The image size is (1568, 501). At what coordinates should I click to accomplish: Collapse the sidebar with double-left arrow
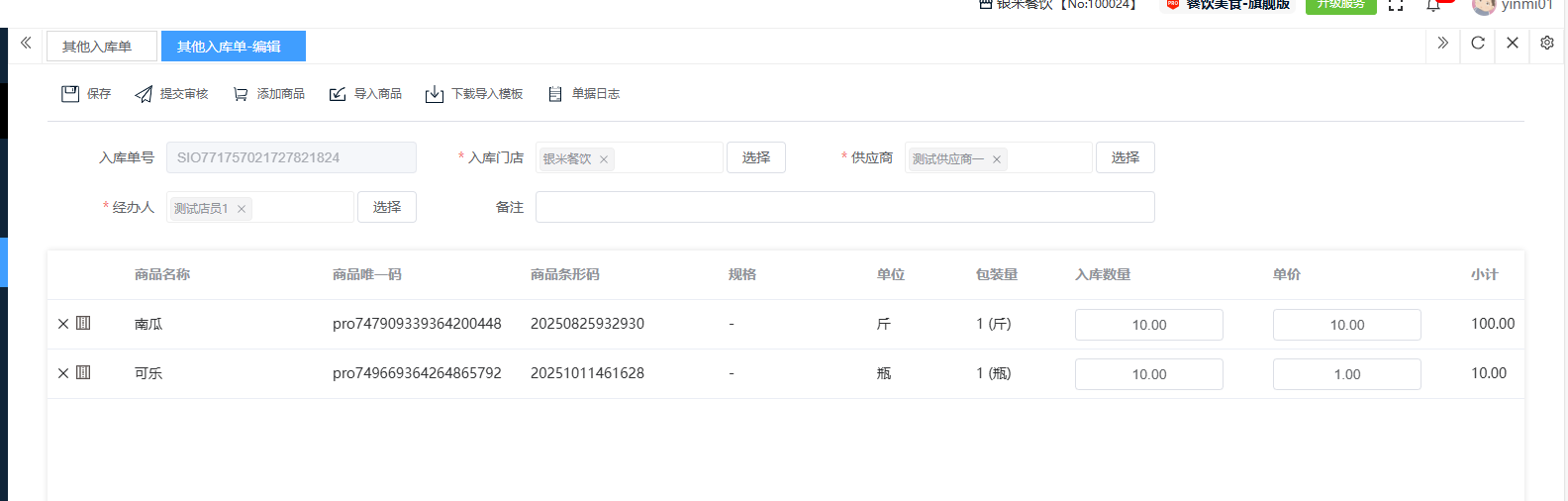coord(26,44)
